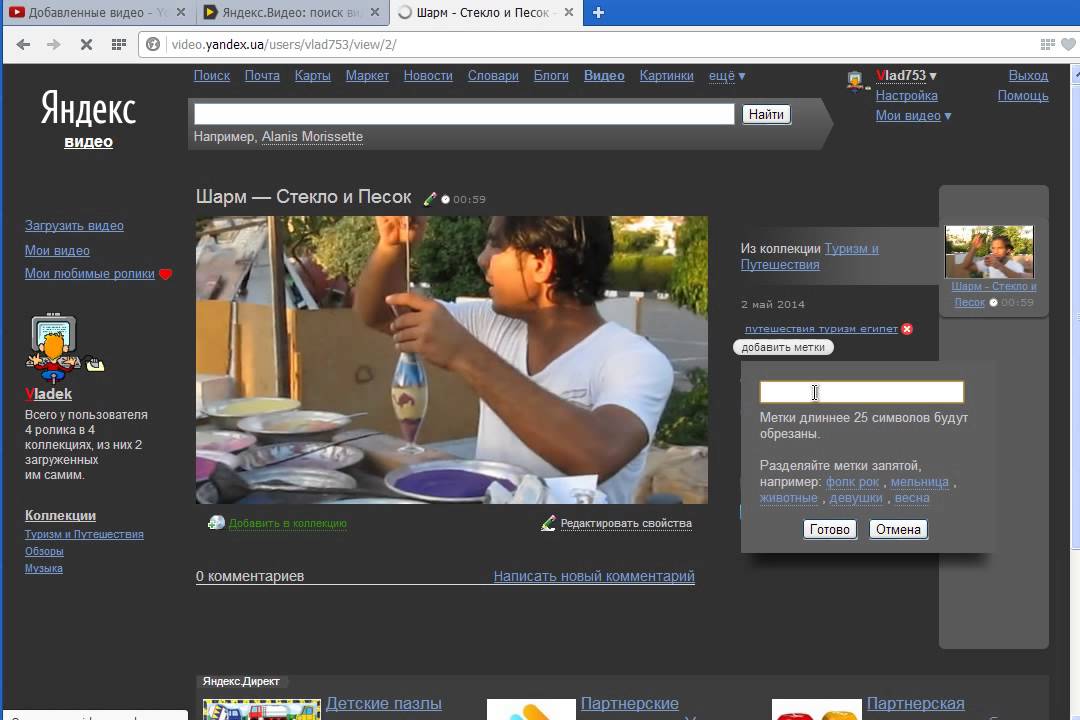Viewport: 1080px width, 720px height.
Task: Open a new browser tab with plus
Action: [x=598, y=13]
